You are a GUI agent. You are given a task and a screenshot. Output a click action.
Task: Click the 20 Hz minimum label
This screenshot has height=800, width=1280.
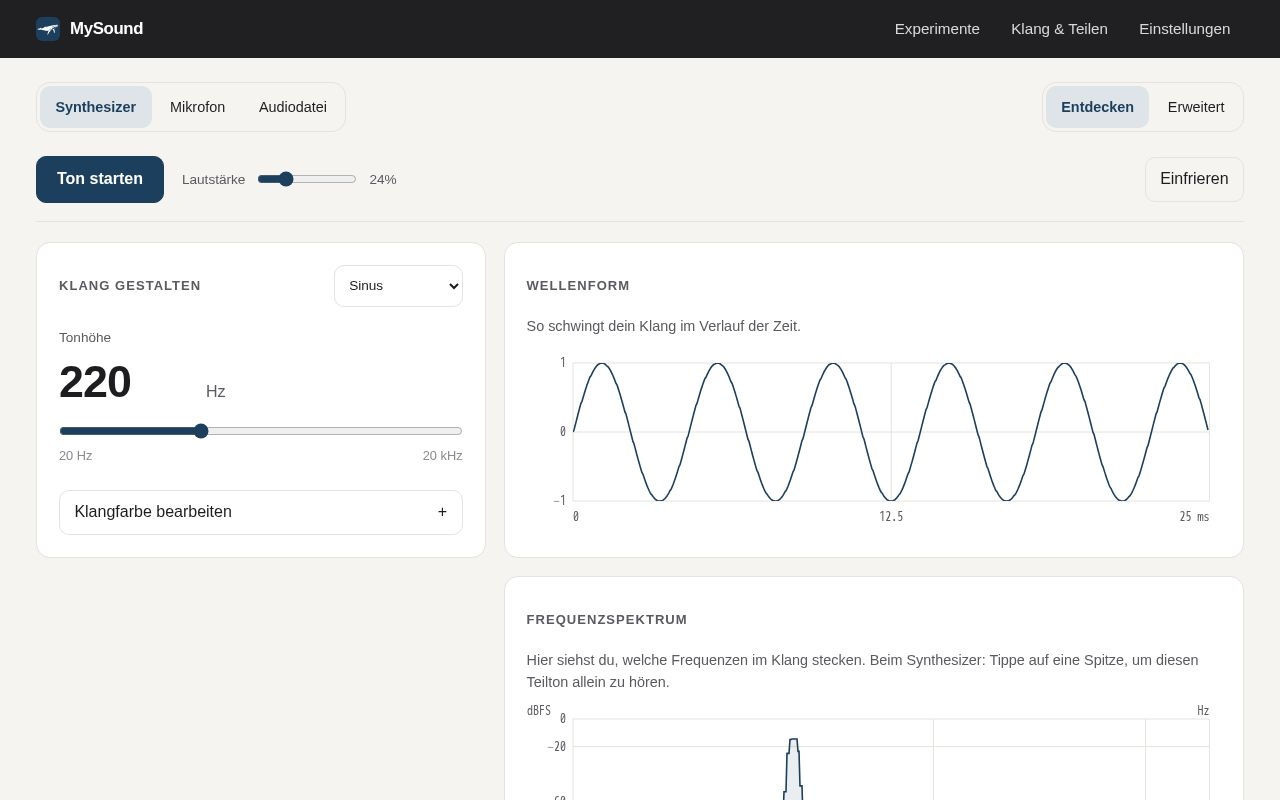tap(76, 456)
